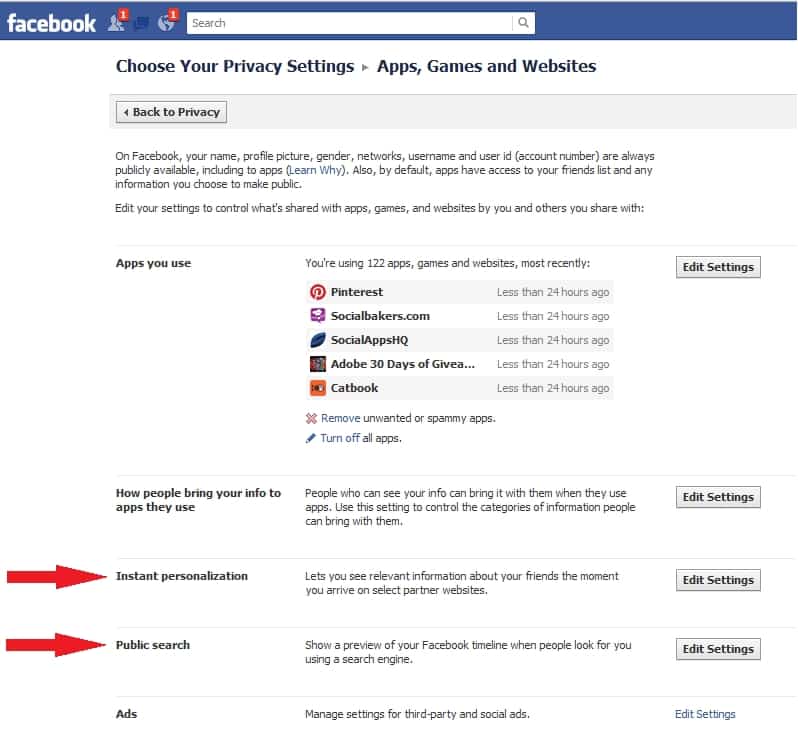Screen dimensions: 798x744
Task: Edit Settings for Apps you use
Action: (718, 267)
